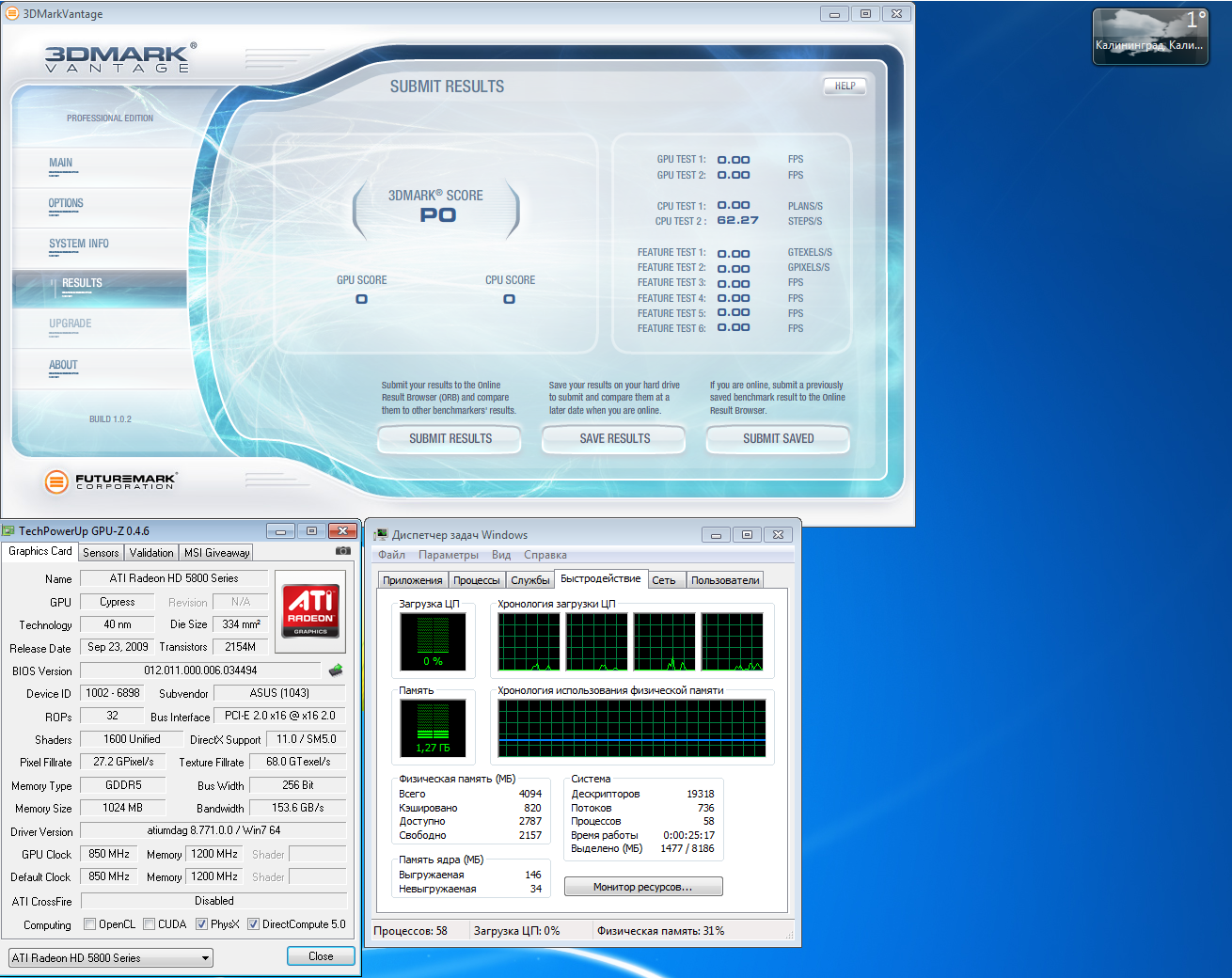
Task: Click the 3DMARK SCORE value P0
Action: coord(437,215)
